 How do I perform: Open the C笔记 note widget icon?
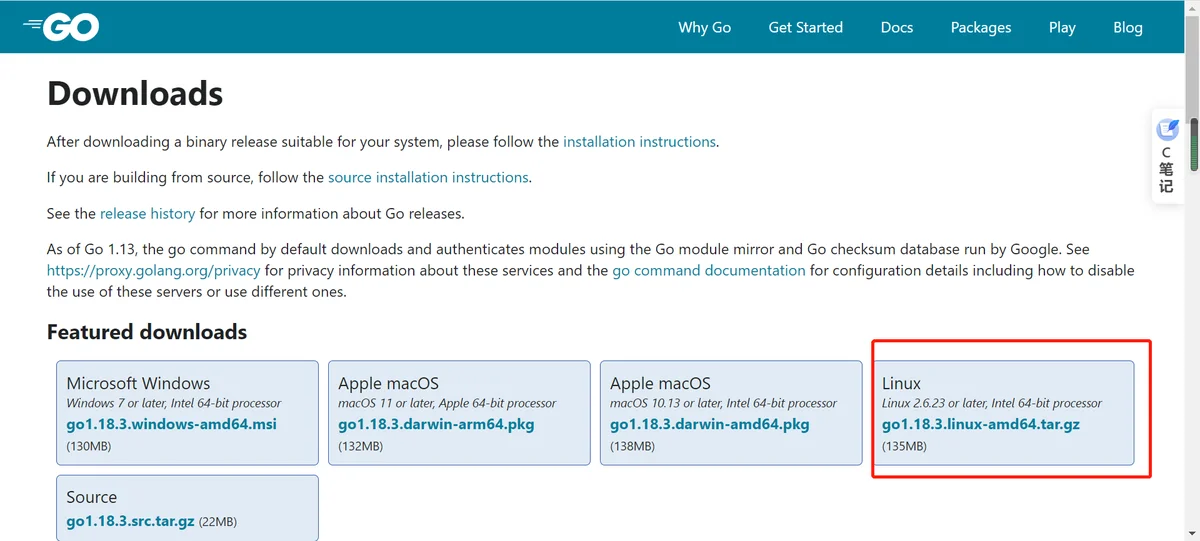(1167, 130)
